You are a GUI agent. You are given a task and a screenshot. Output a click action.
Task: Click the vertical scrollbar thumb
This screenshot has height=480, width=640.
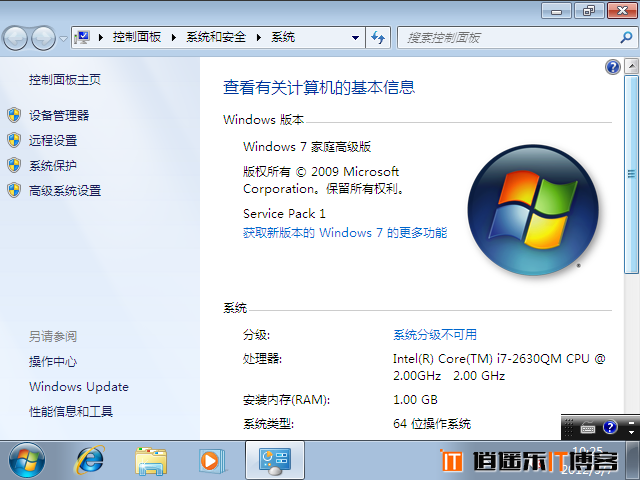coord(631,174)
